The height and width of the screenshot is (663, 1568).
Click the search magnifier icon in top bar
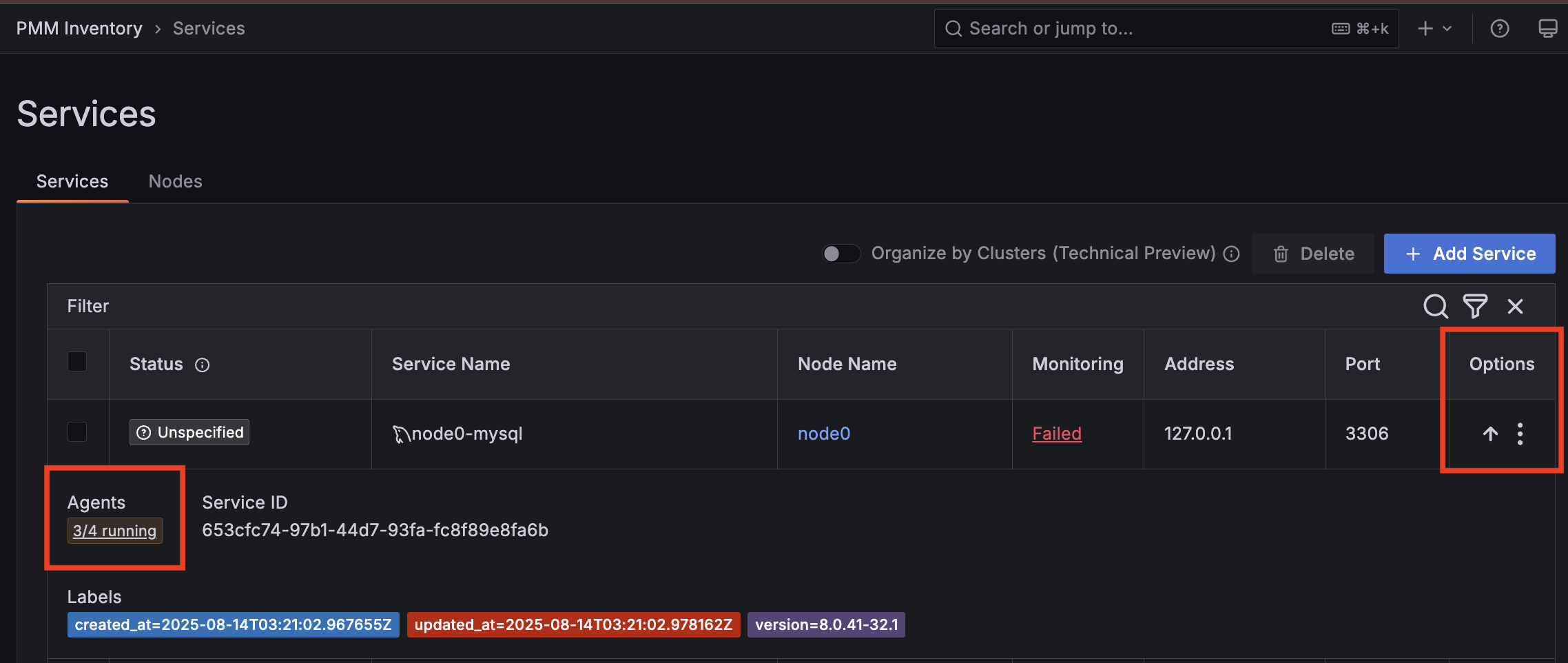pos(953,28)
